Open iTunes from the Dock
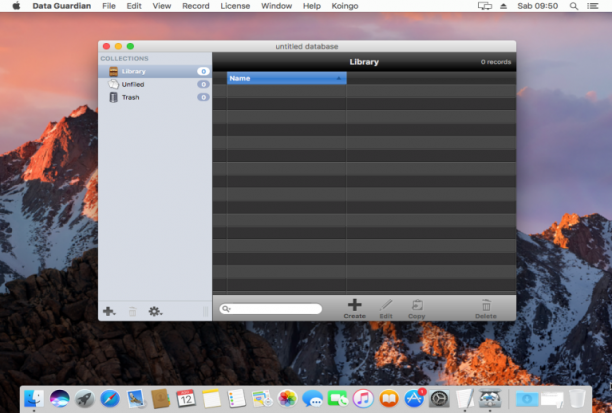 click(x=363, y=399)
